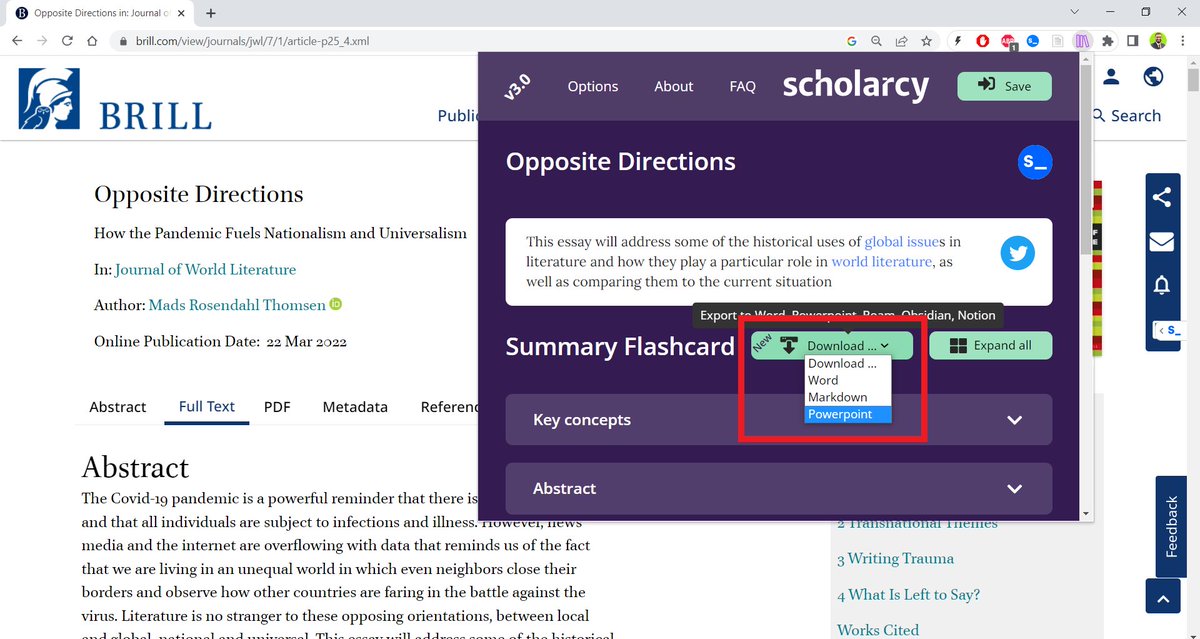Open the Journal of World Literature link

206,269
